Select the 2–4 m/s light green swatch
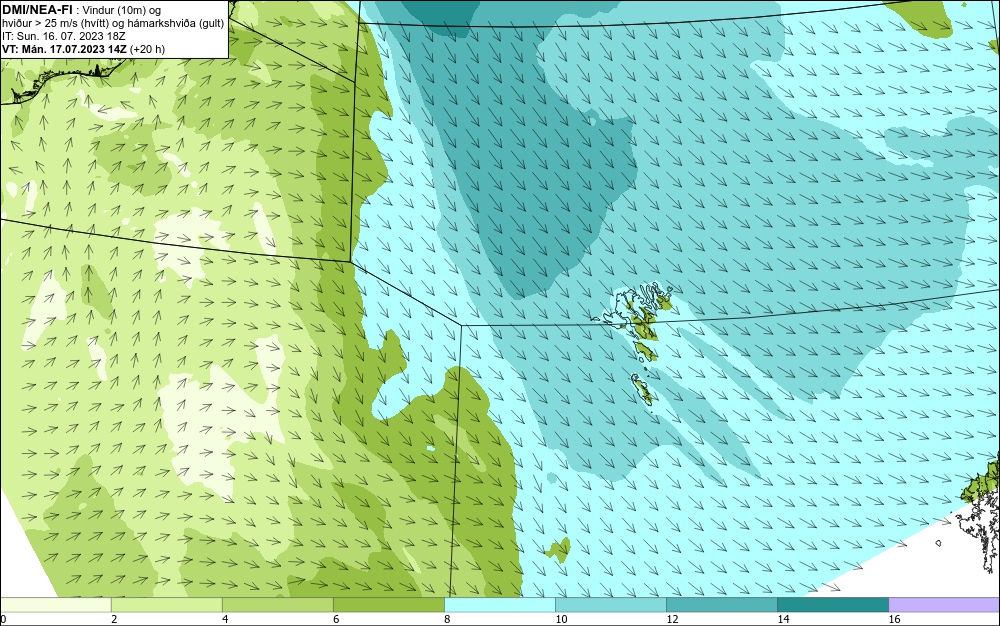This screenshot has width=1000, height=626. 166,604
